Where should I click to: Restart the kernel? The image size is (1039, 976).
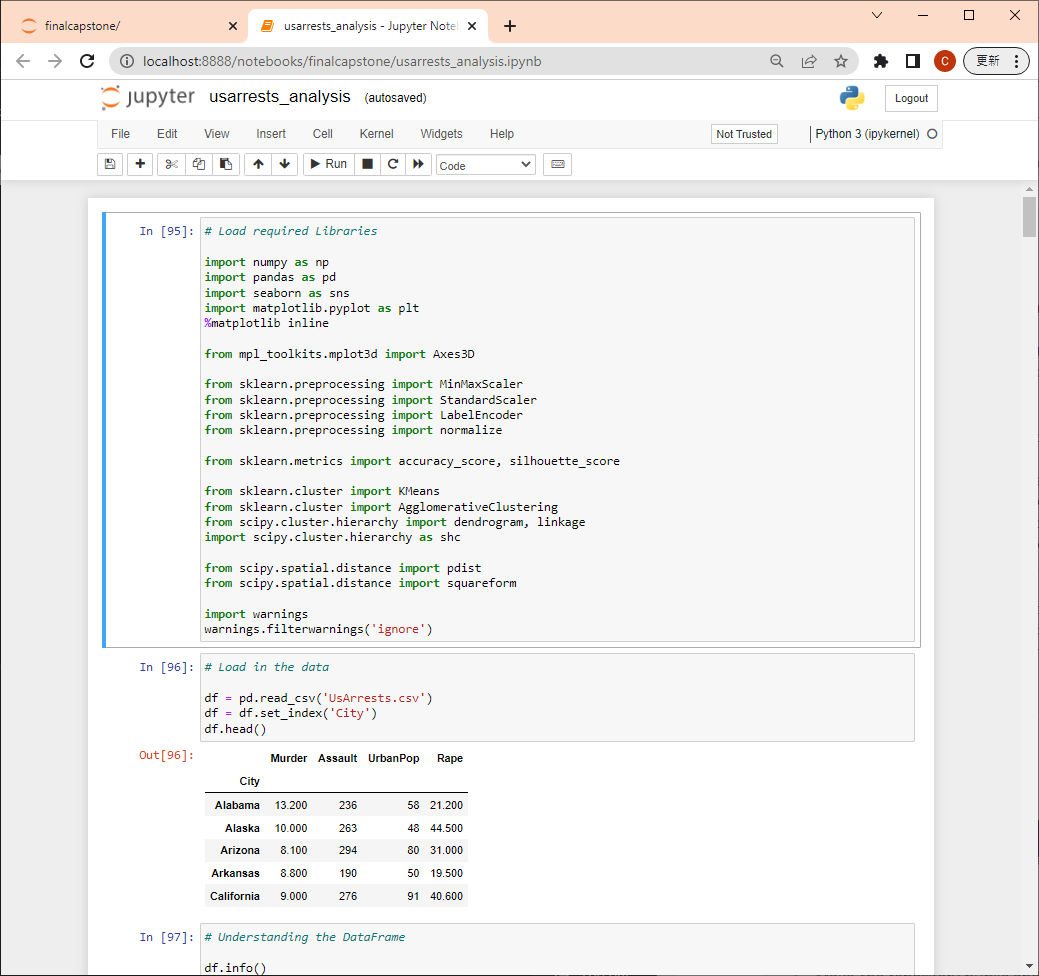click(x=392, y=164)
